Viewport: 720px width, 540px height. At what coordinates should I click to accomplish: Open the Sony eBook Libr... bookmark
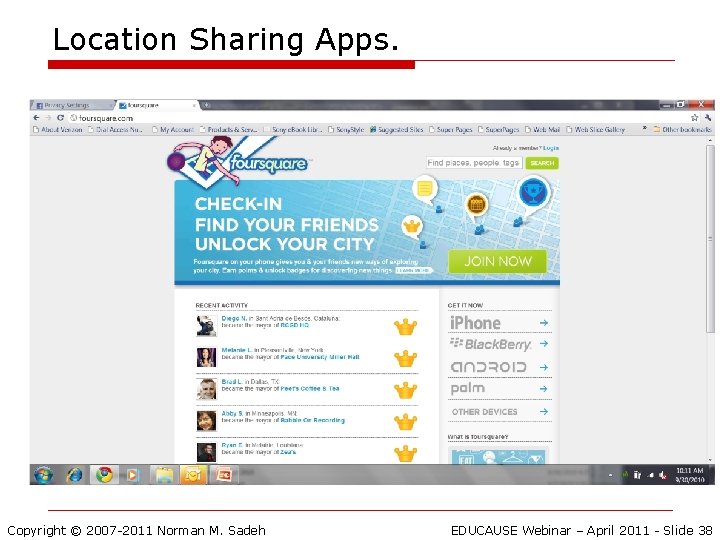pos(293,129)
